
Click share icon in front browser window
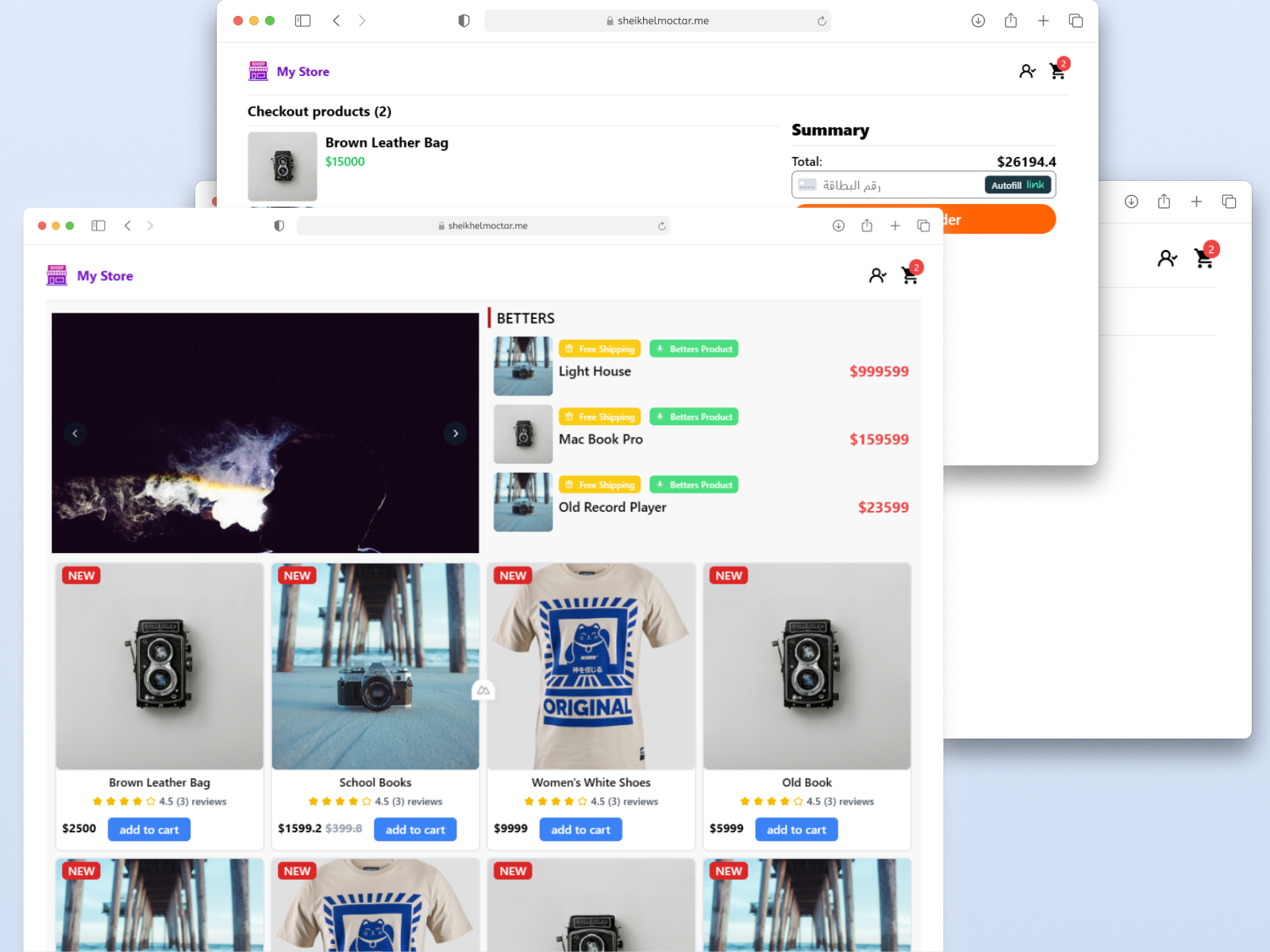(x=867, y=226)
